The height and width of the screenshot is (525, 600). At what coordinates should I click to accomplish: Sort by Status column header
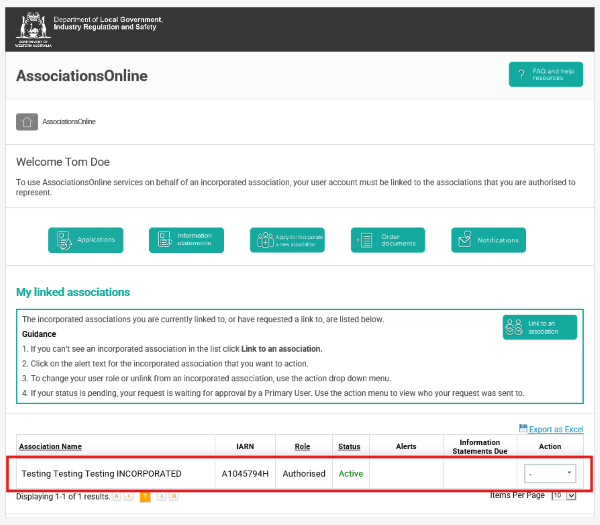[x=349, y=446]
